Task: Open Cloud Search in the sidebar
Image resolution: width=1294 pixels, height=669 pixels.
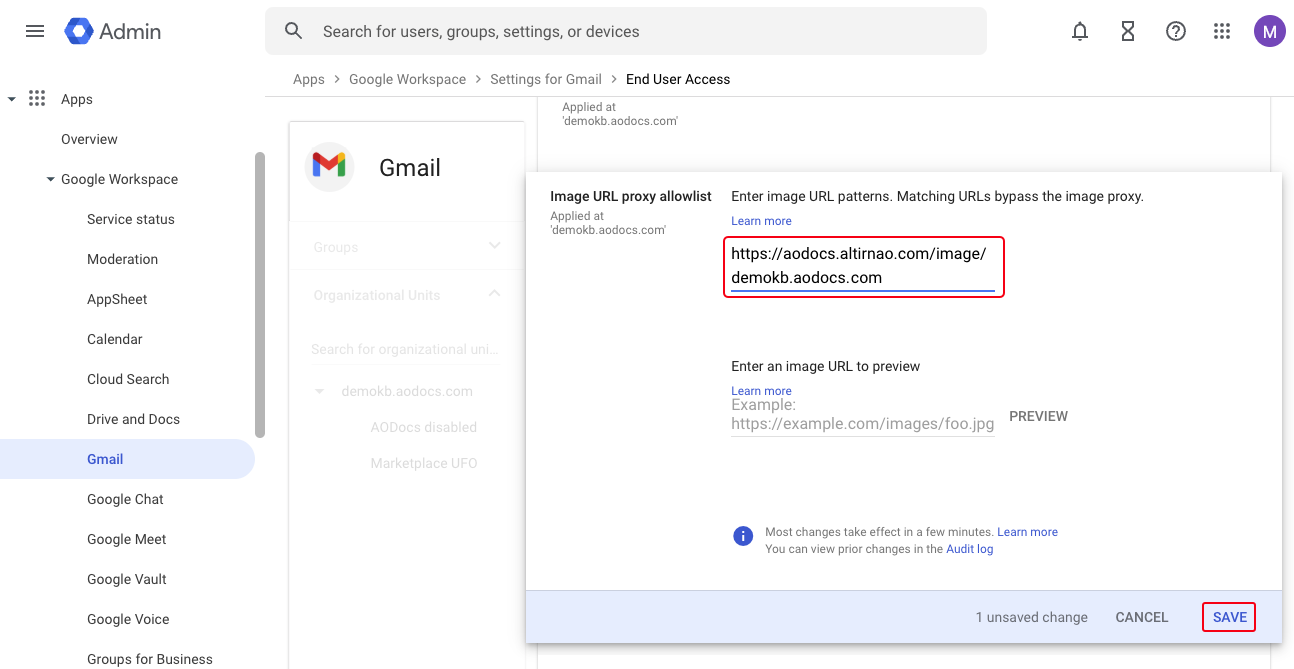Action: (128, 379)
